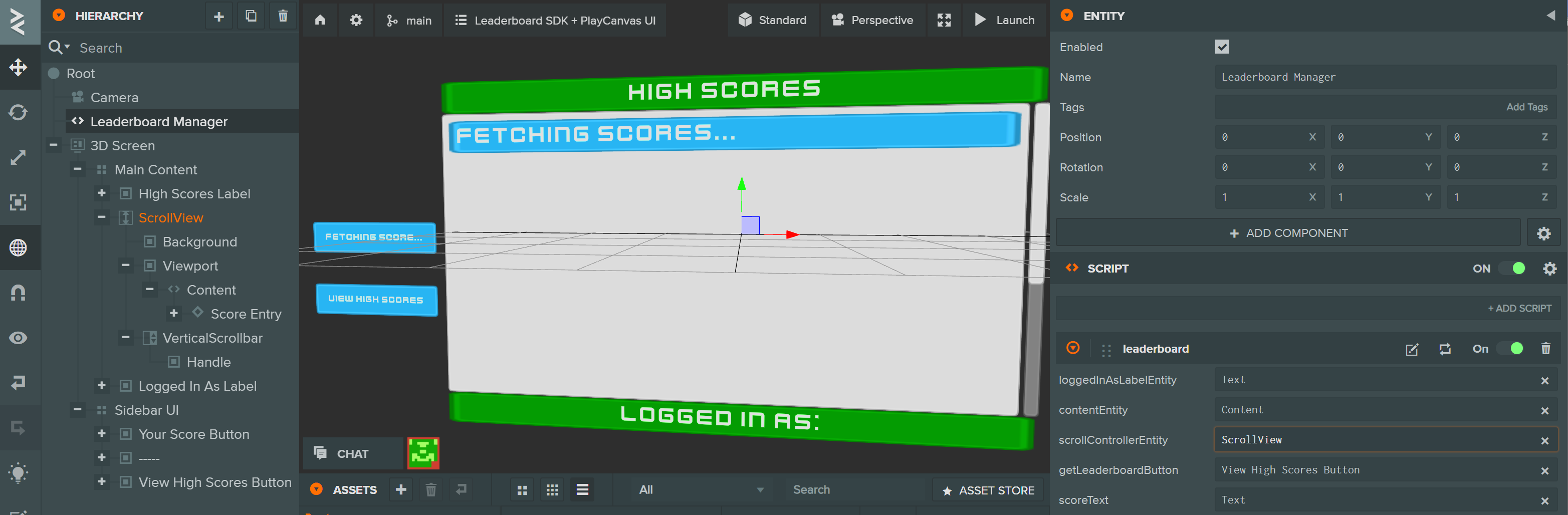Click the edit leaderboard script icon

(1412, 349)
